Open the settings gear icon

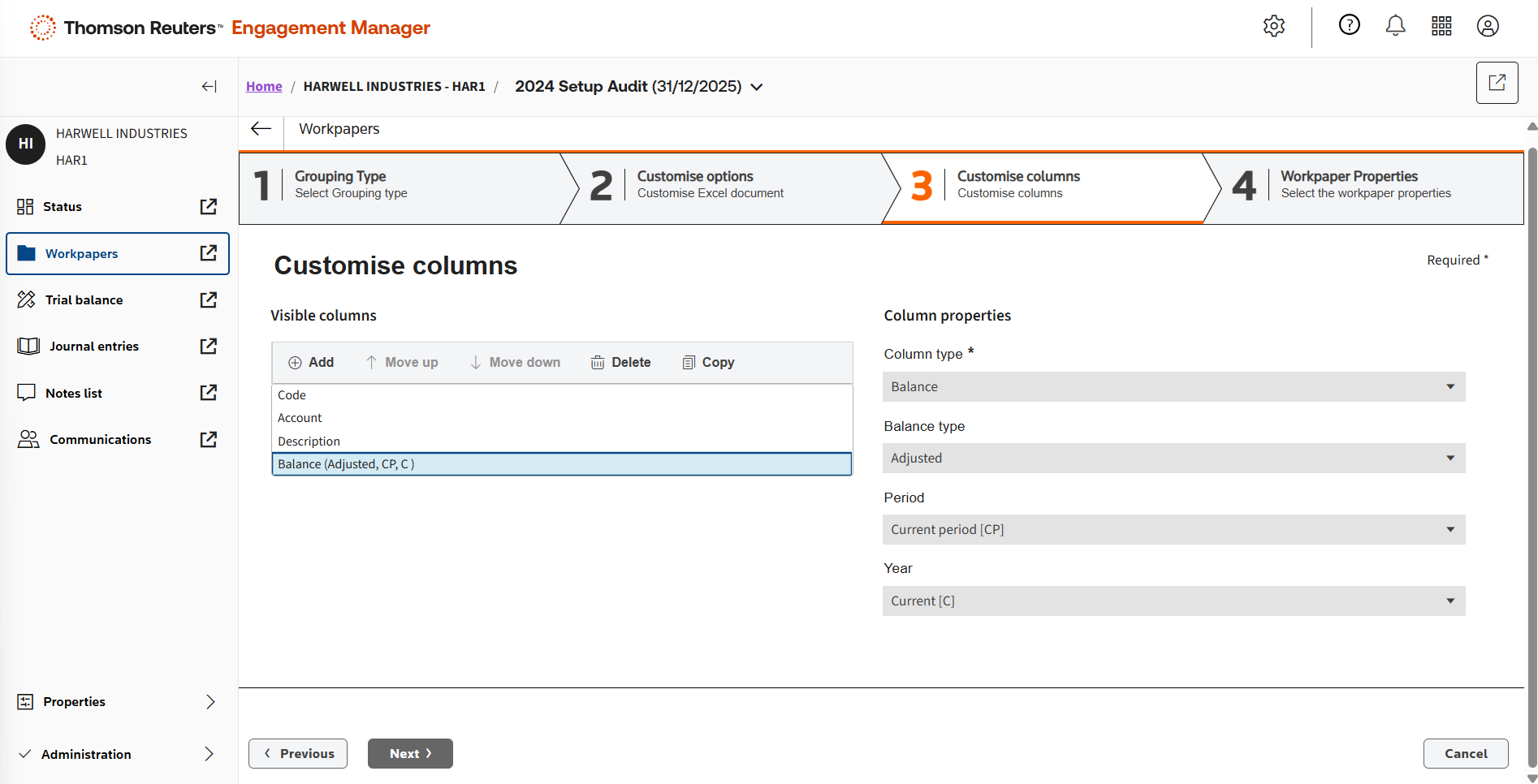1273,26
